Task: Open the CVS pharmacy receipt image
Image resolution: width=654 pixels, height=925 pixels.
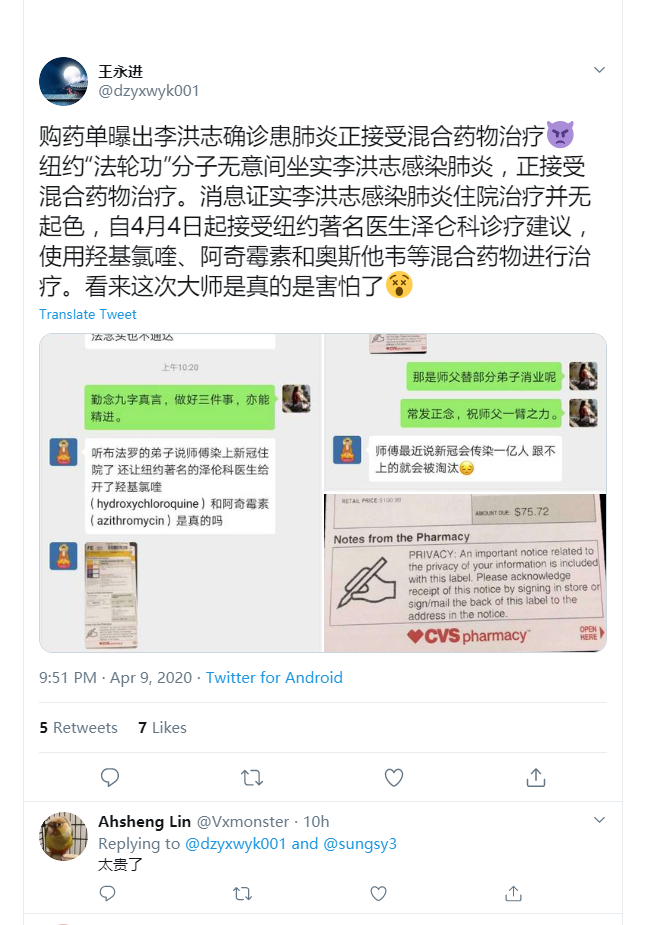Action: [465, 573]
